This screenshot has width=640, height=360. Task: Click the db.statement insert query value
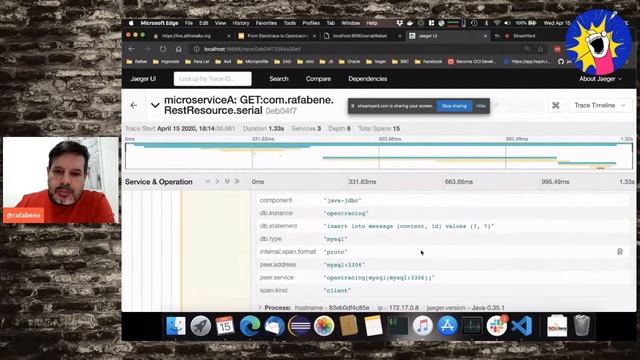click(409, 226)
